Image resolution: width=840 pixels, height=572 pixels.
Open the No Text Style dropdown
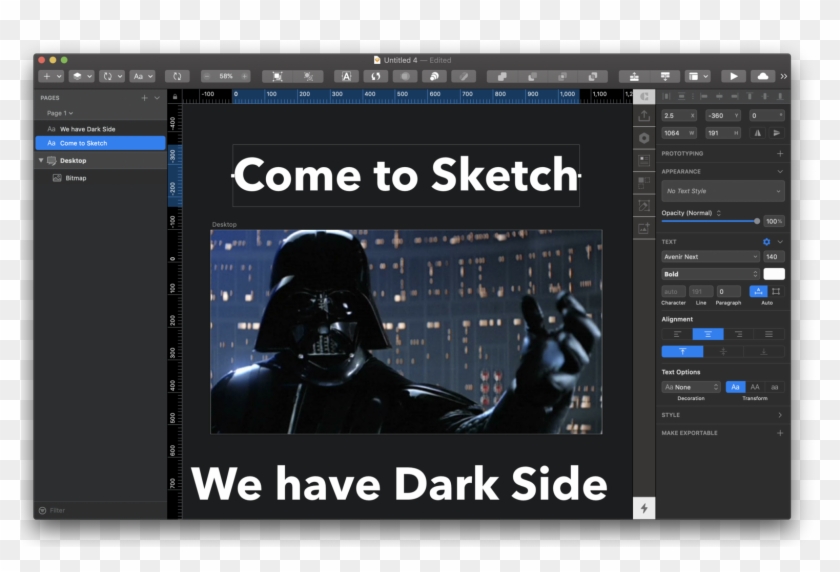(x=723, y=191)
